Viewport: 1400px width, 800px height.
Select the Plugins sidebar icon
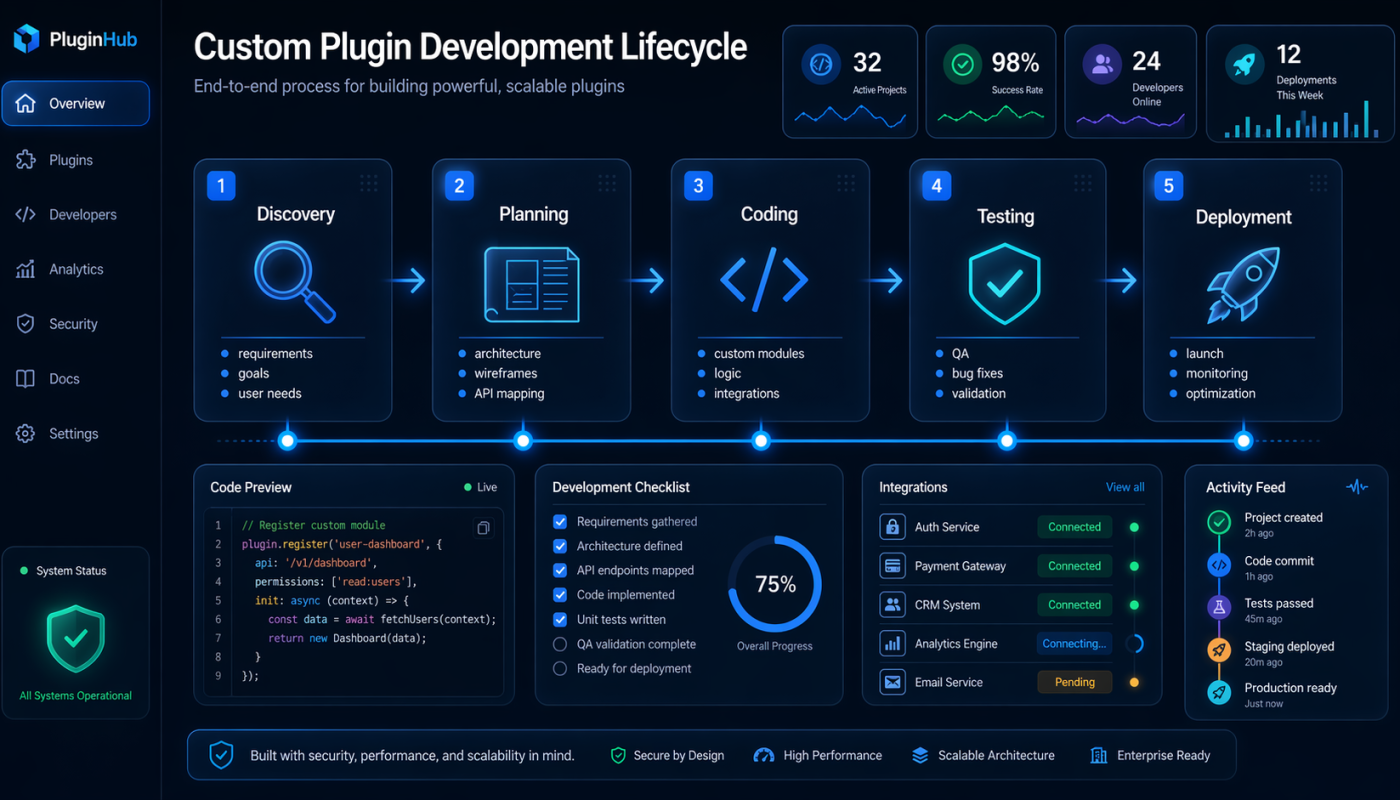(x=25, y=159)
